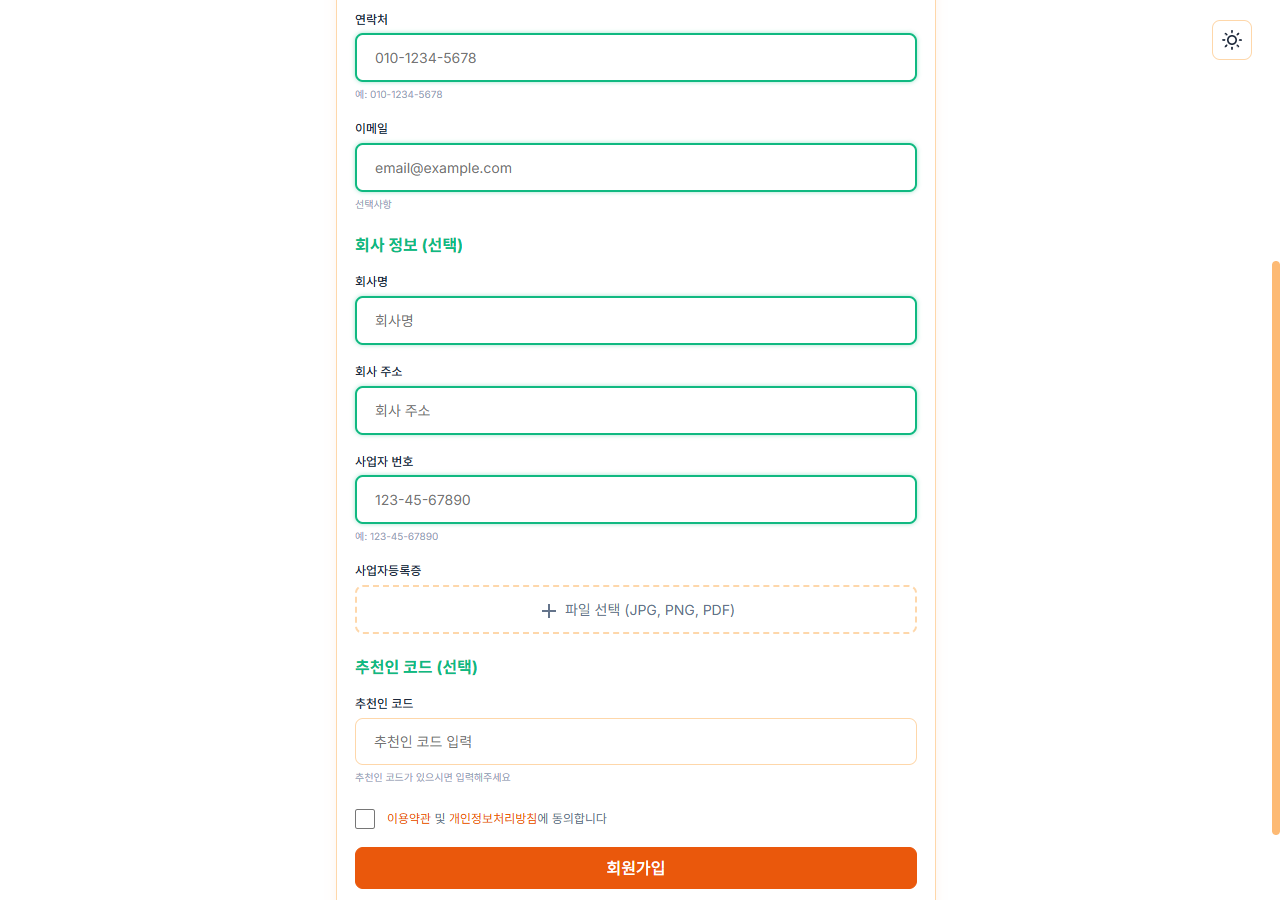Screen dimensions: 1280x900
Task: Click the plus icon to upload a file
Action: [549, 609]
